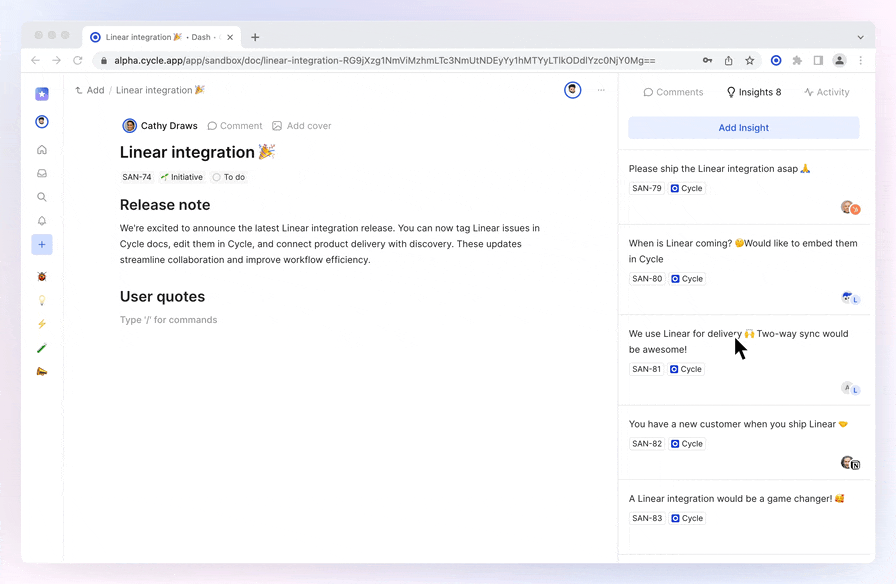896x584 pixels.
Task: Toggle the browser side panel icon
Action: pyautogui.click(x=818, y=61)
